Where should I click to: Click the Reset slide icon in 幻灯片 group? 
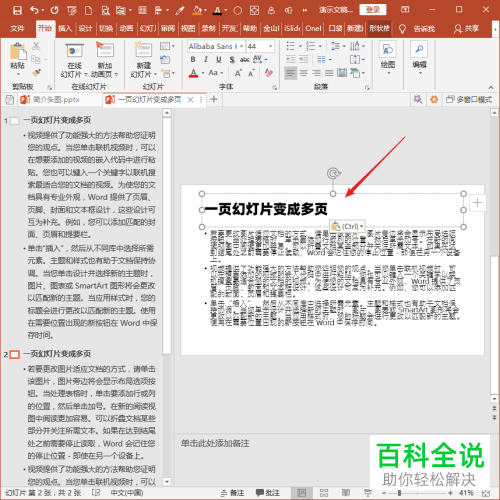coord(165,60)
